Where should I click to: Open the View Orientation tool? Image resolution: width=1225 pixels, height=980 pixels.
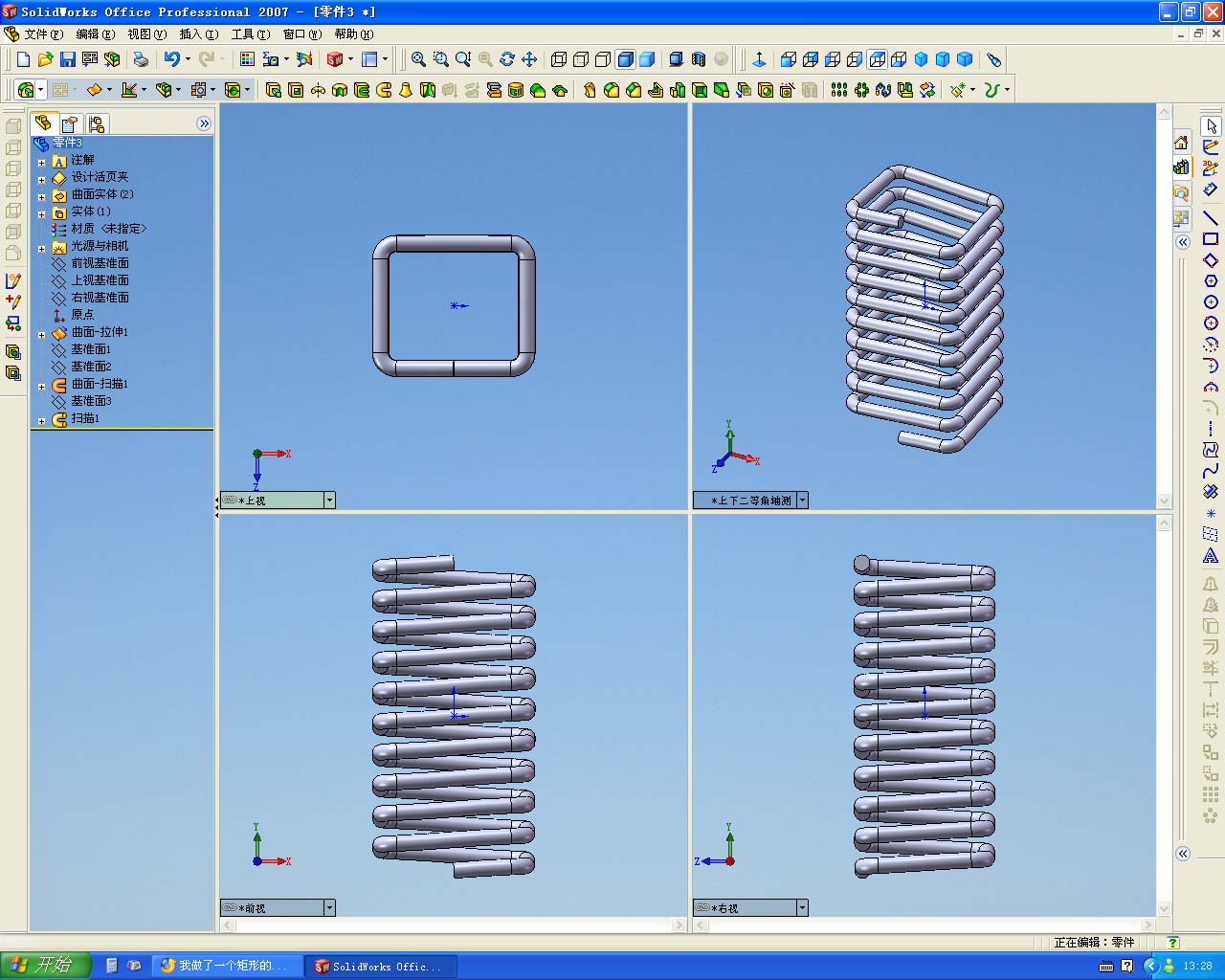[994, 59]
